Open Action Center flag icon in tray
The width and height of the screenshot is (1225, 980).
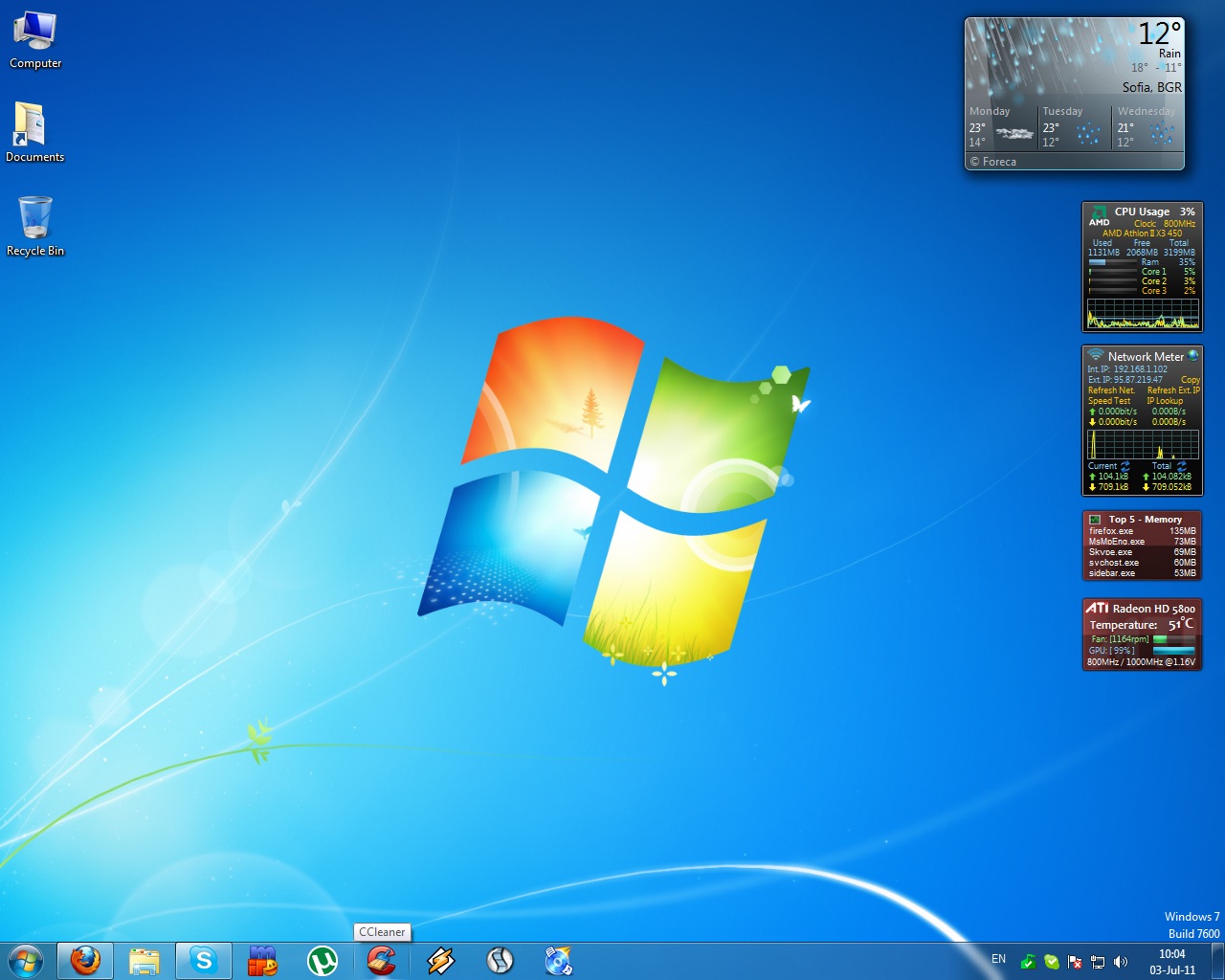(1075, 962)
